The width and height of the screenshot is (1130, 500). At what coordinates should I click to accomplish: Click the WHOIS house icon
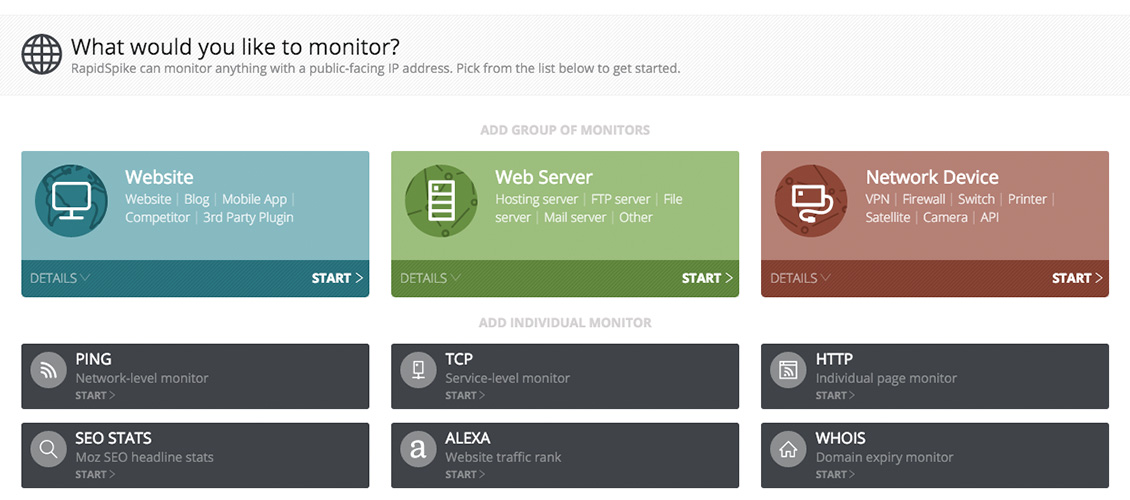[x=788, y=450]
